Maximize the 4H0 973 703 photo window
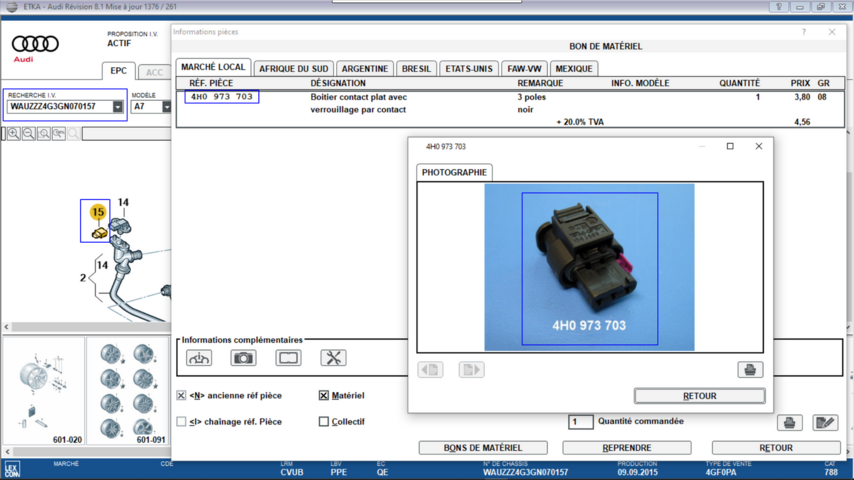Screen dimensions: 854x480 (x=730, y=146)
